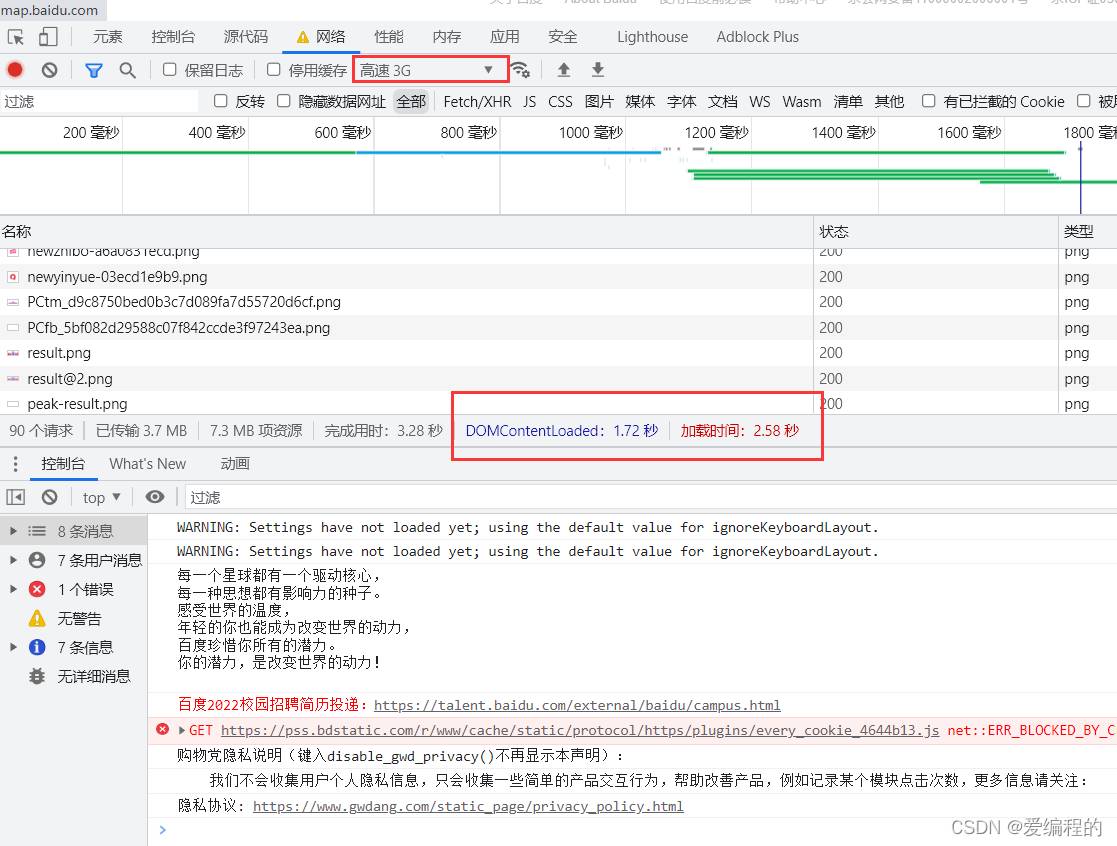
Task: Toggle the network filter funnel icon
Action: (93, 70)
